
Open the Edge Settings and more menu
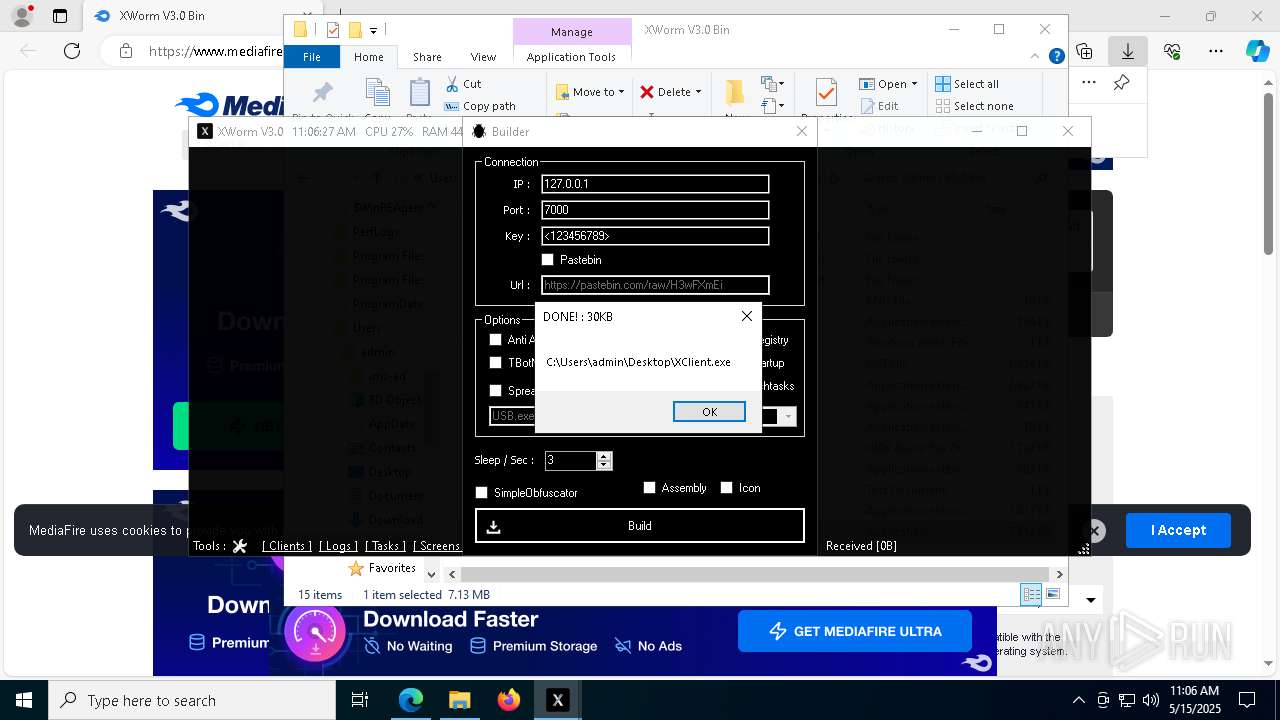point(1216,51)
